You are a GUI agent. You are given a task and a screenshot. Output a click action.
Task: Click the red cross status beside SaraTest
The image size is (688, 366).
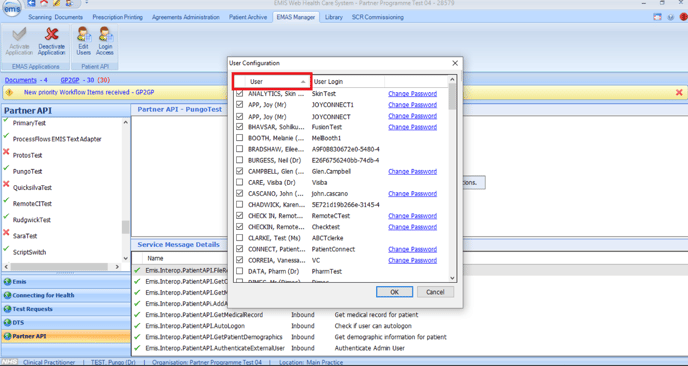point(6,233)
